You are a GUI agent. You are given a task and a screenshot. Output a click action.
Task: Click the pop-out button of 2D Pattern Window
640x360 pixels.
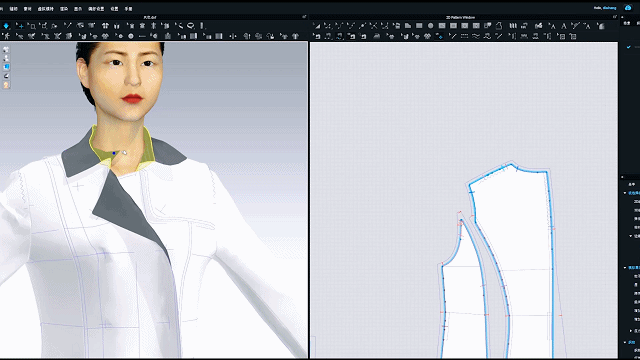tap(615, 17)
